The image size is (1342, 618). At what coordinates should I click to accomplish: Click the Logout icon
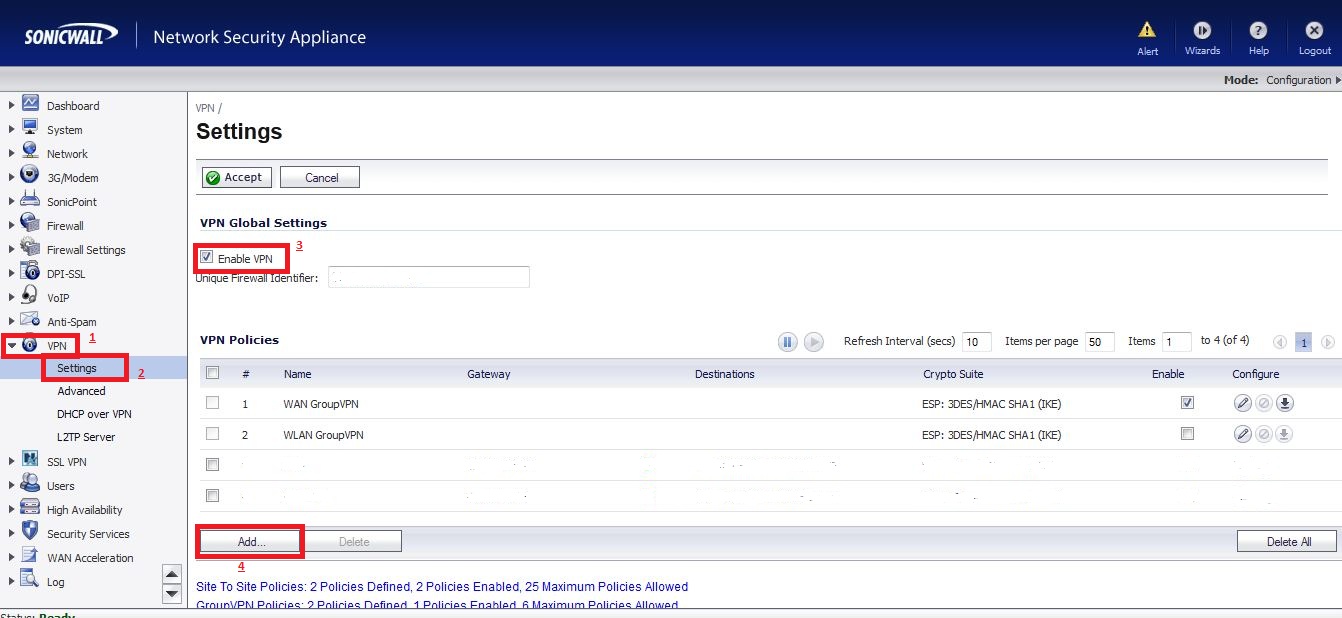(x=1315, y=31)
